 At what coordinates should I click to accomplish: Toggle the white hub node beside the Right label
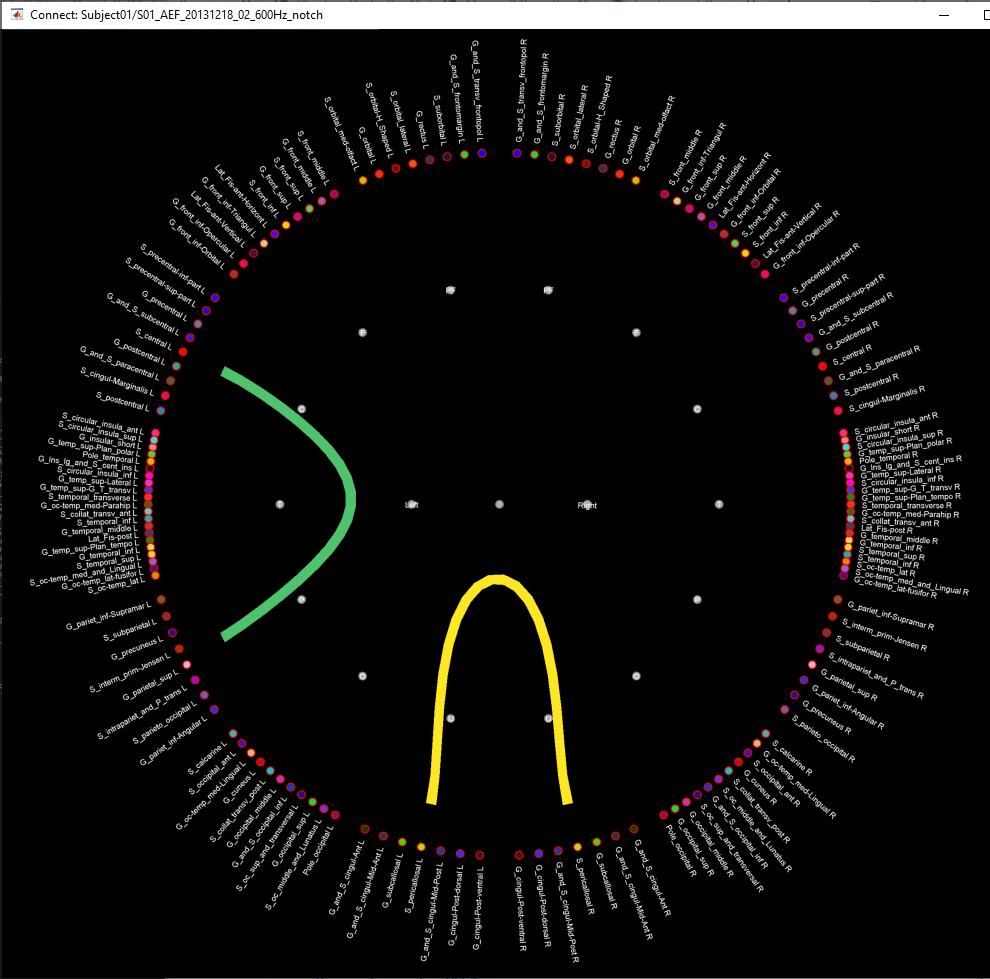588,505
